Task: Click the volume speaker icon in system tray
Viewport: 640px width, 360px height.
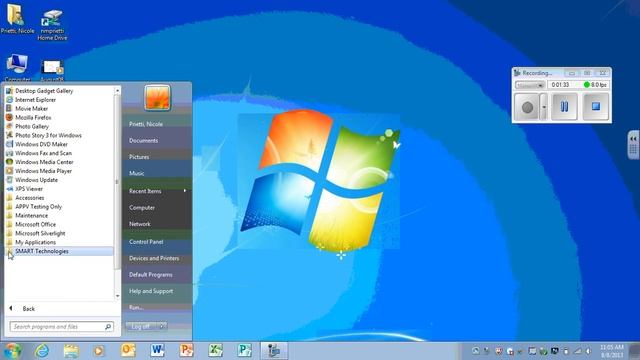Action: point(588,351)
